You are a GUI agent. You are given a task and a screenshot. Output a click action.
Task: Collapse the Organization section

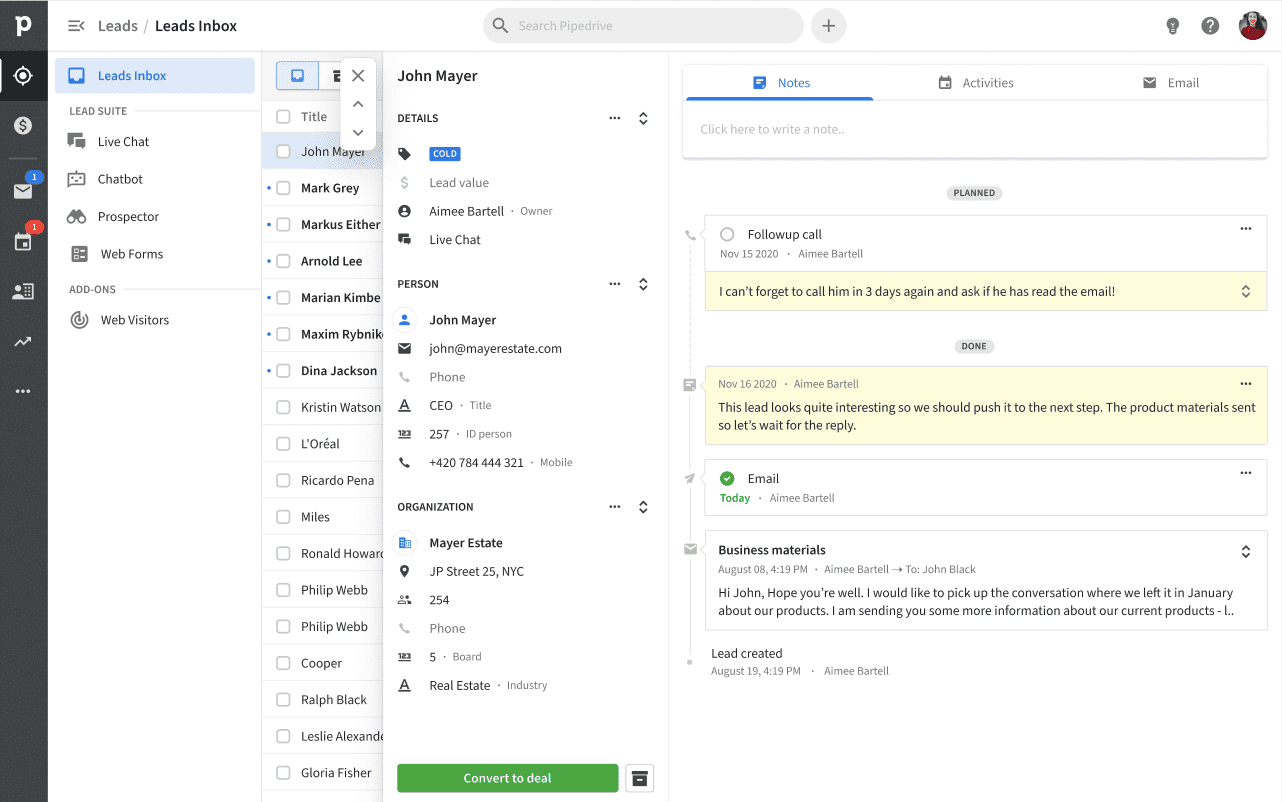(x=643, y=507)
